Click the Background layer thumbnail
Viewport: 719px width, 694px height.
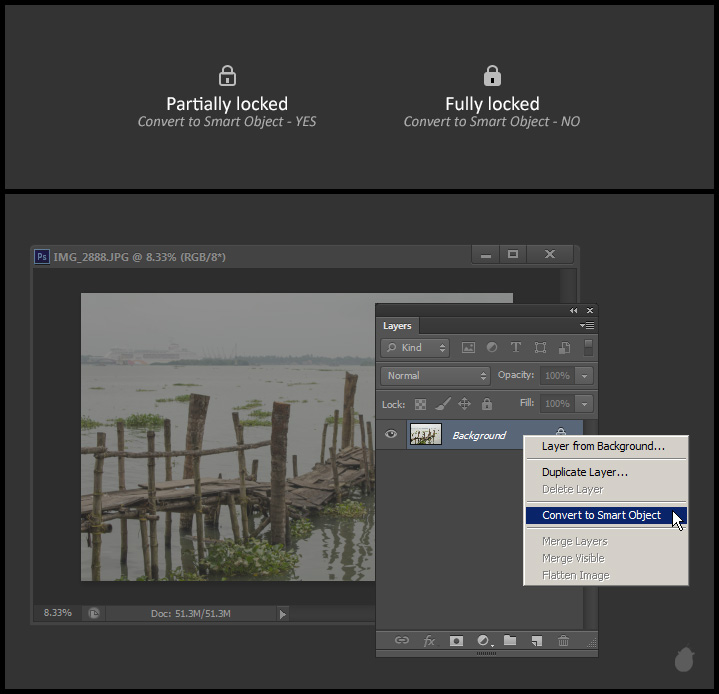click(426, 434)
